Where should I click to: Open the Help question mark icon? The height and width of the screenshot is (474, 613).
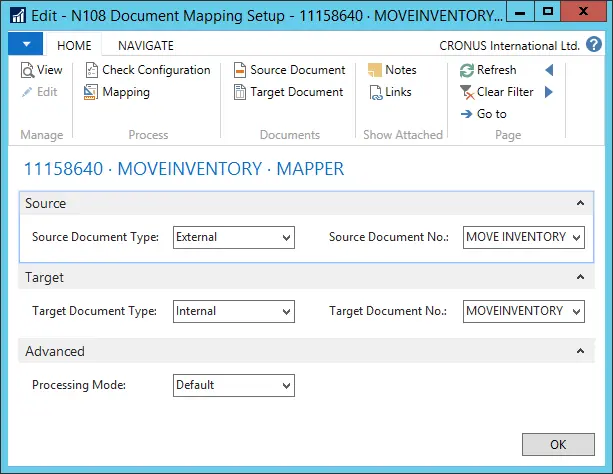pyautogui.click(x=593, y=45)
